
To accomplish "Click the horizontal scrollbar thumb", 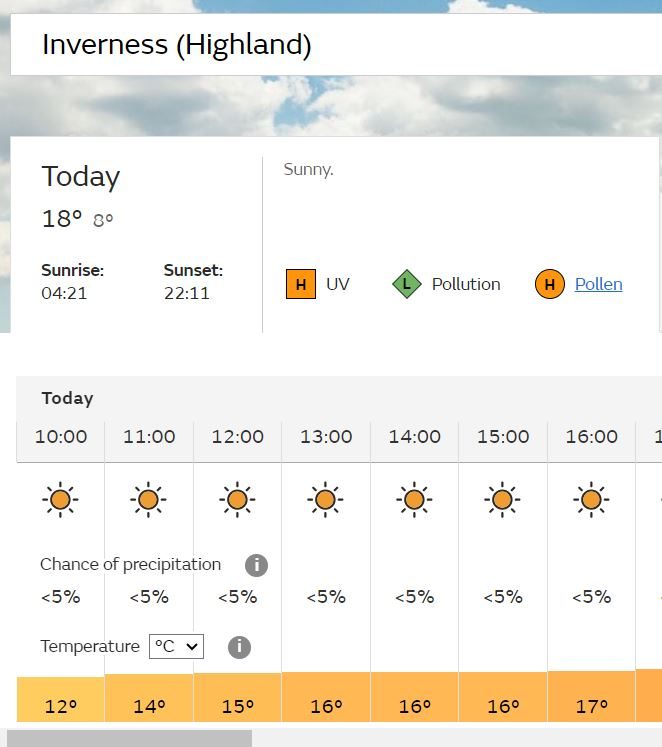I will (129, 738).
